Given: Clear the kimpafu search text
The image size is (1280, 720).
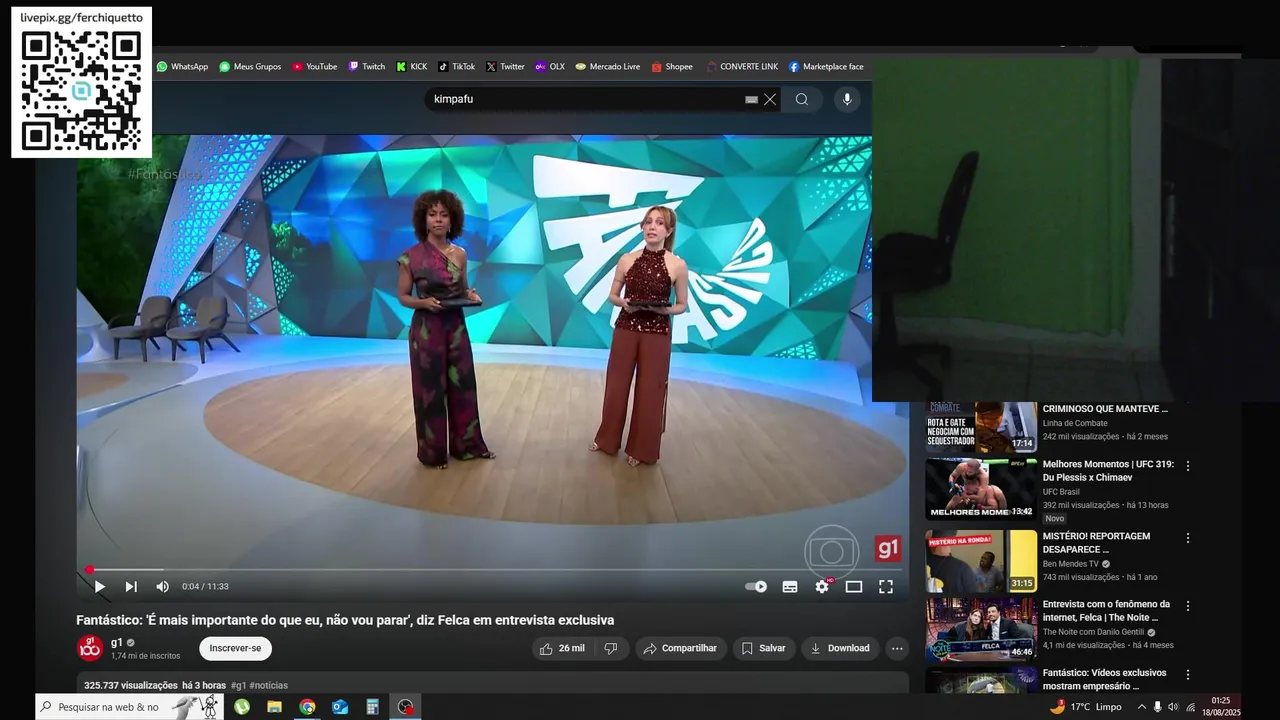Looking at the screenshot, I should (770, 99).
